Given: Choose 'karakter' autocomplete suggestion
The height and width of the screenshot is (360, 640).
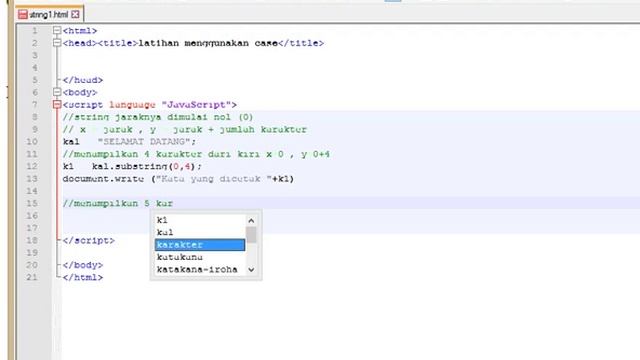Looking at the screenshot, I should point(200,244).
